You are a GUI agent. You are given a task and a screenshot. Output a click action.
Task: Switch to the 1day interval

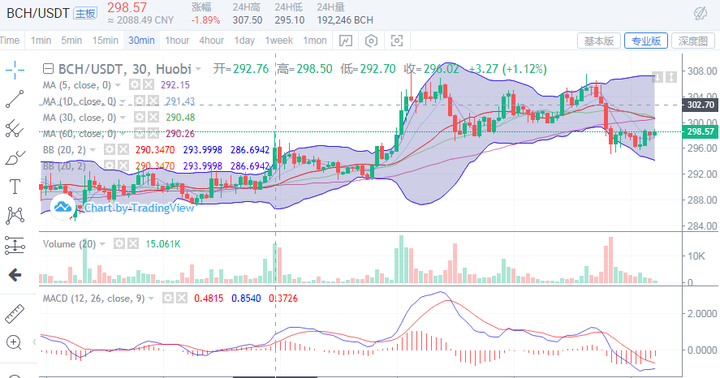(244, 40)
